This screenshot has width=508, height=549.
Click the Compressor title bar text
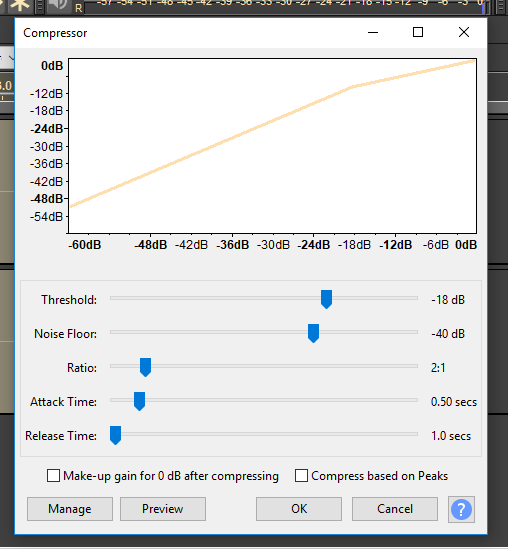pyautogui.click(x=55, y=33)
